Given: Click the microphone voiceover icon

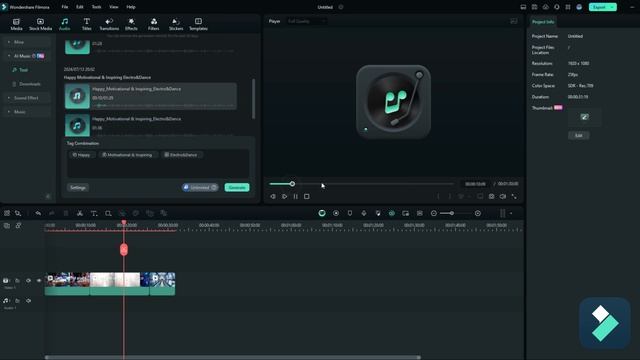Looking at the screenshot, I should (x=364, y=213).
